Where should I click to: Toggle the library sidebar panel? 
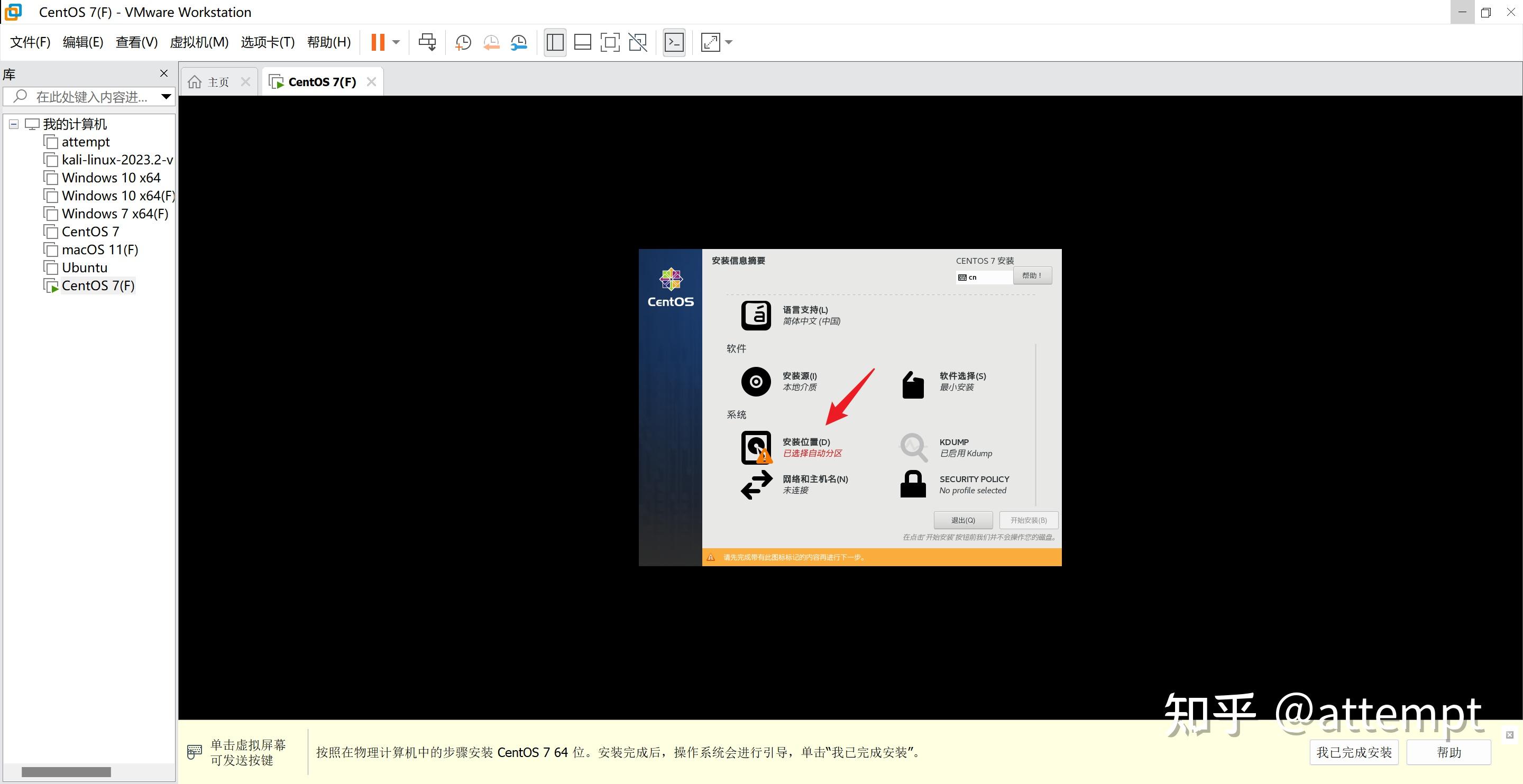pyautogui.click(x=554, y=42)
